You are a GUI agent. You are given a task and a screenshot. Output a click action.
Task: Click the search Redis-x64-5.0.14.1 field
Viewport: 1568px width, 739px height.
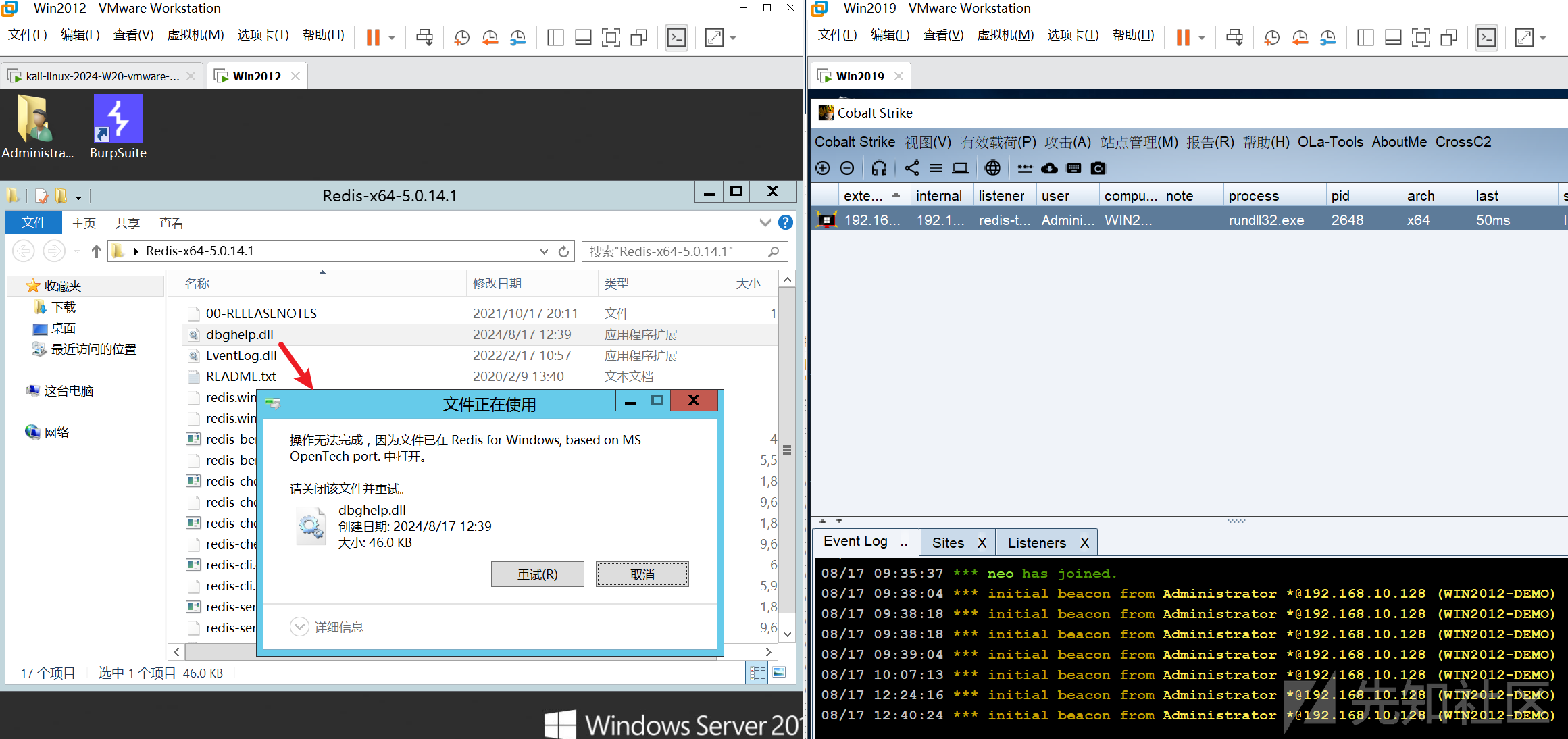pyautogui.click(x=684, y=251)
